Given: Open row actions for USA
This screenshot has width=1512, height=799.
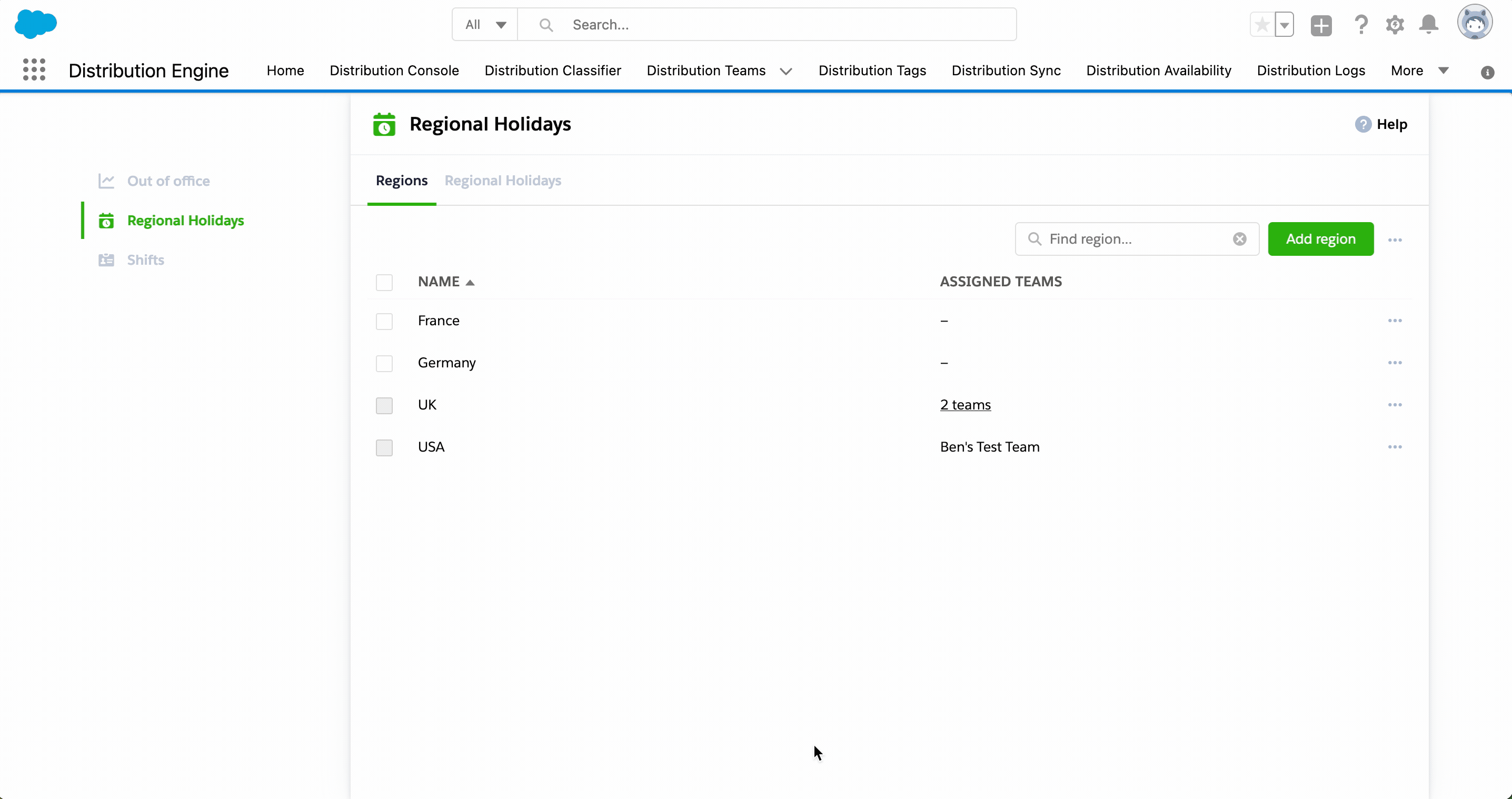Looking at the screenshot, I should pos(1395,447).
